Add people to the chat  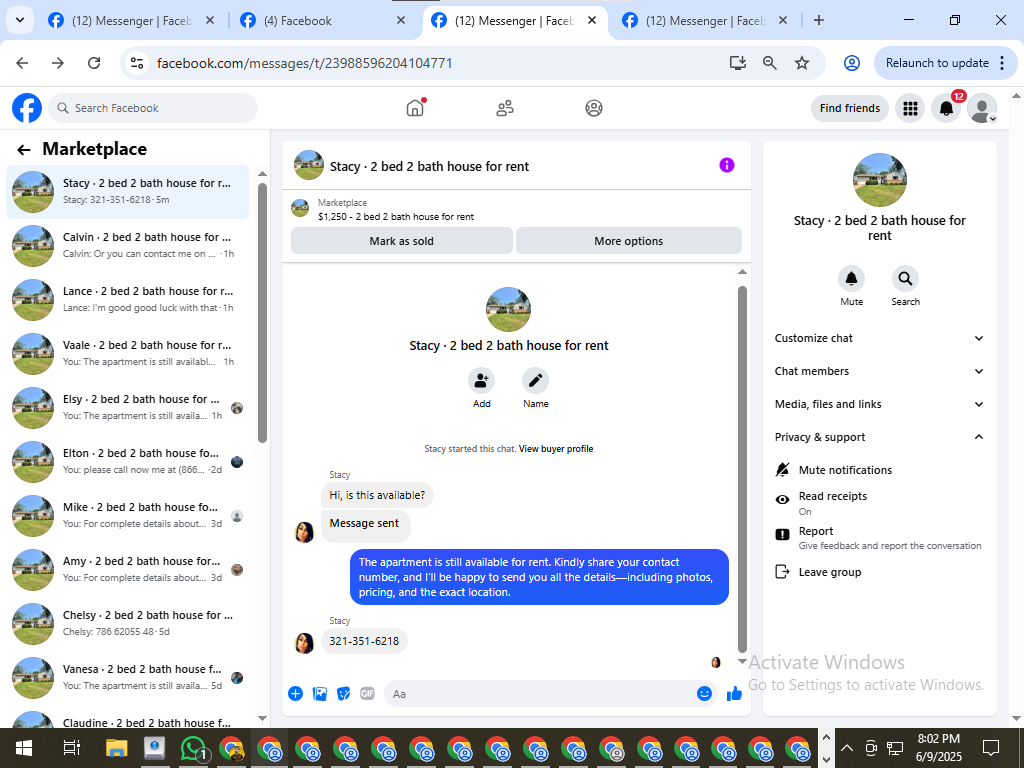click(481, 381)
